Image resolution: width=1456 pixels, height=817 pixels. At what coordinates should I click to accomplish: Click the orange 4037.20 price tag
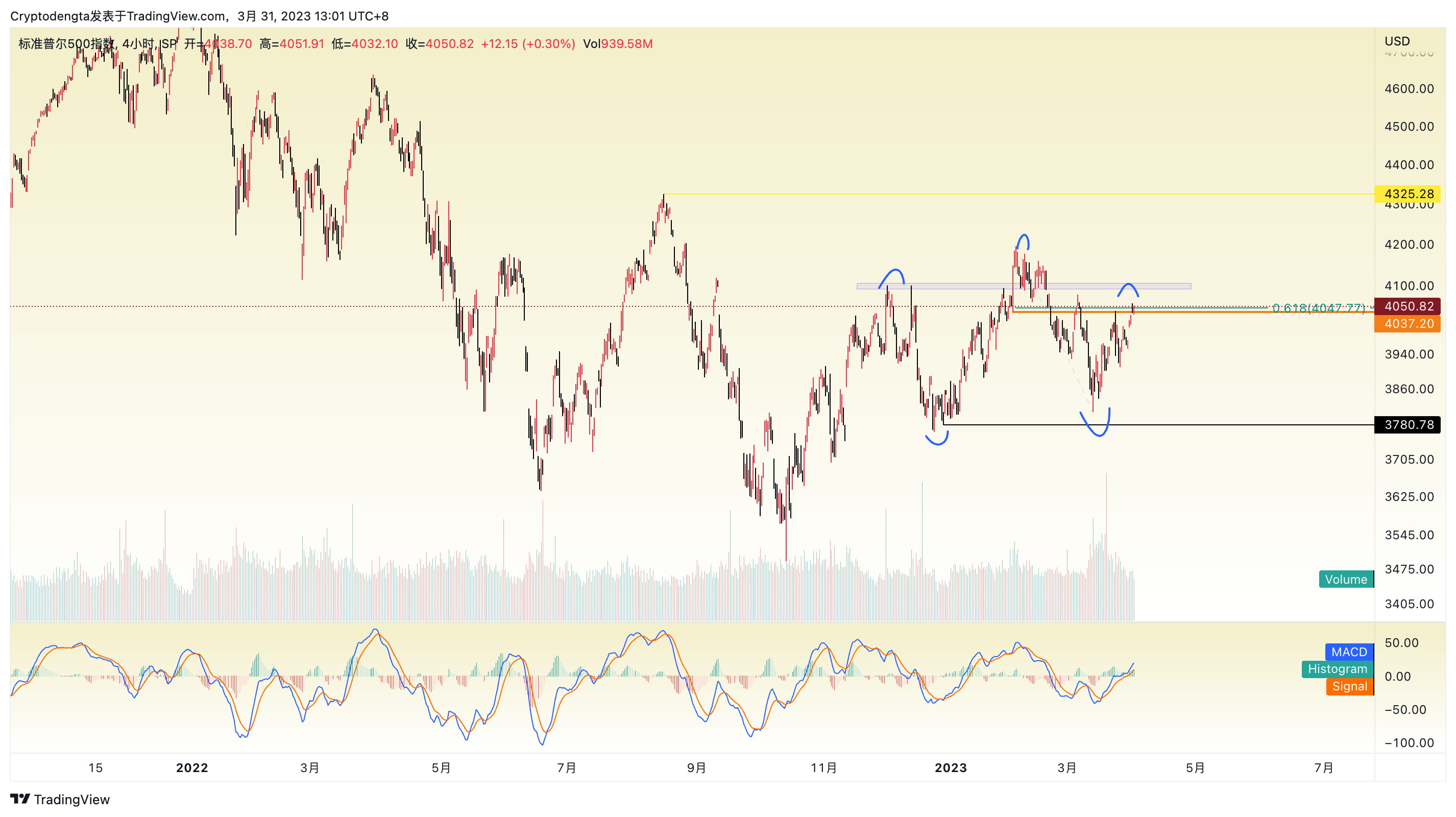1408,324
